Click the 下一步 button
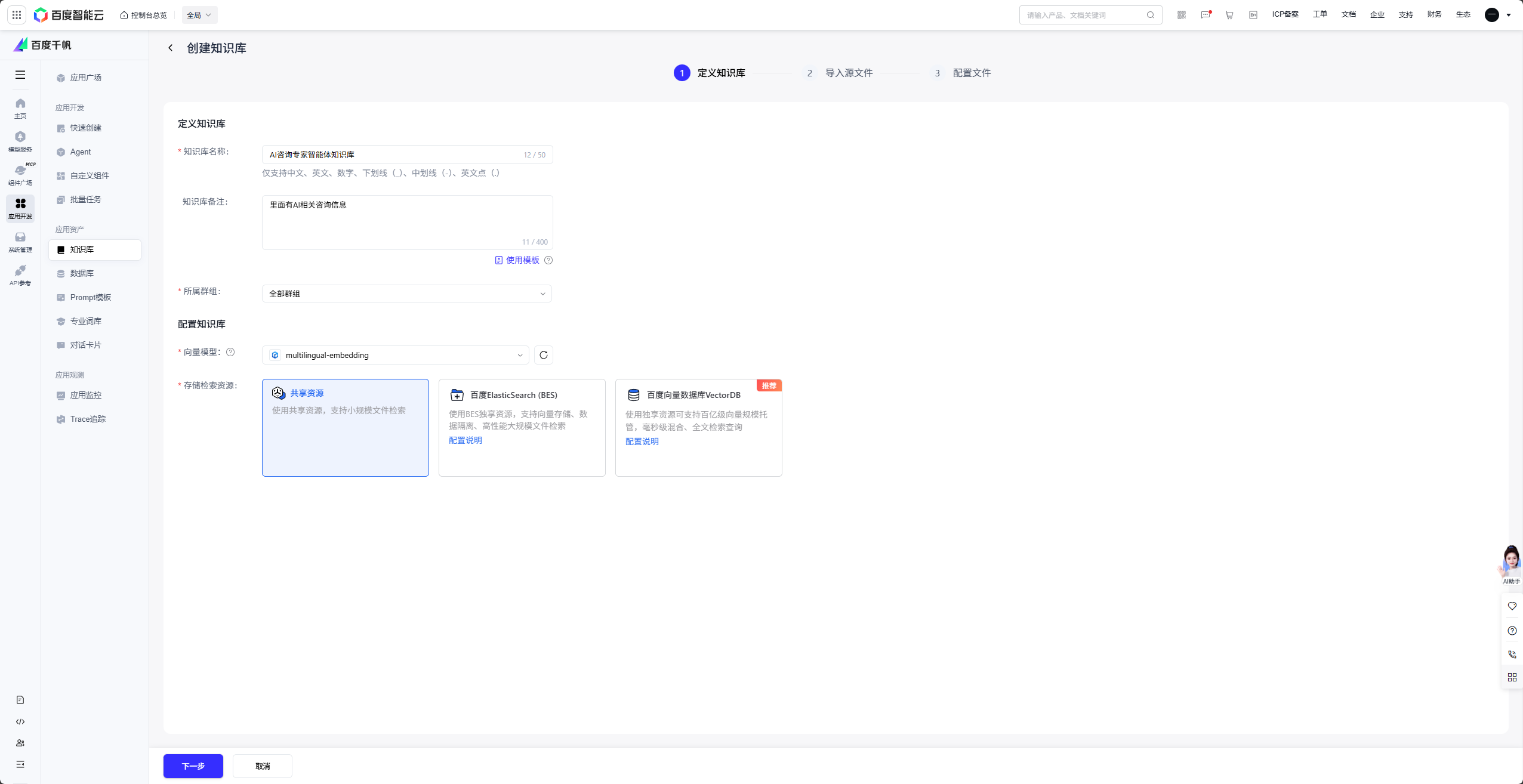Screen dimensions: 1523x784 193,766
